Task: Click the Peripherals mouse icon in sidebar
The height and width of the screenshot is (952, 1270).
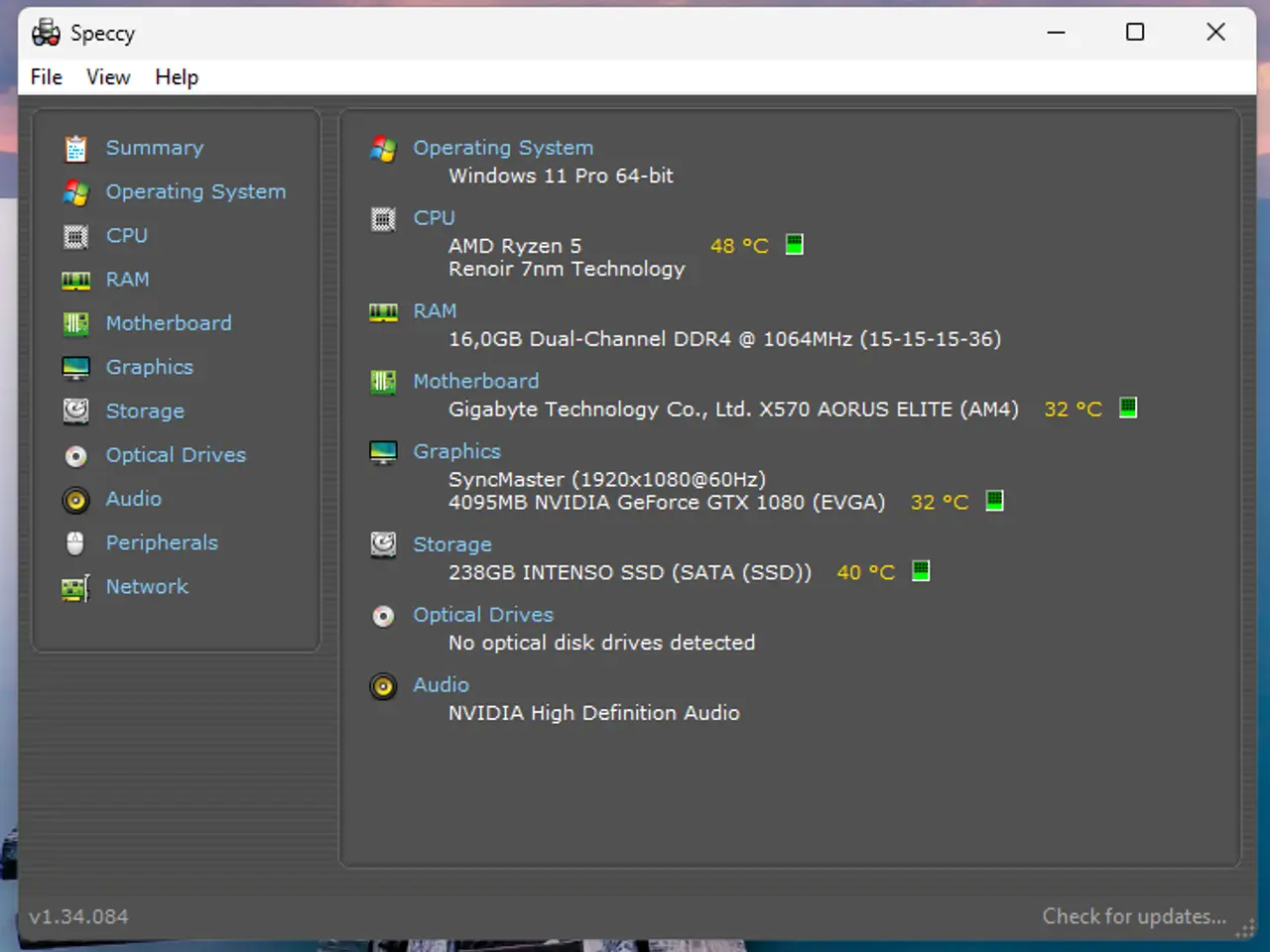Action: (x=76, y=543)
